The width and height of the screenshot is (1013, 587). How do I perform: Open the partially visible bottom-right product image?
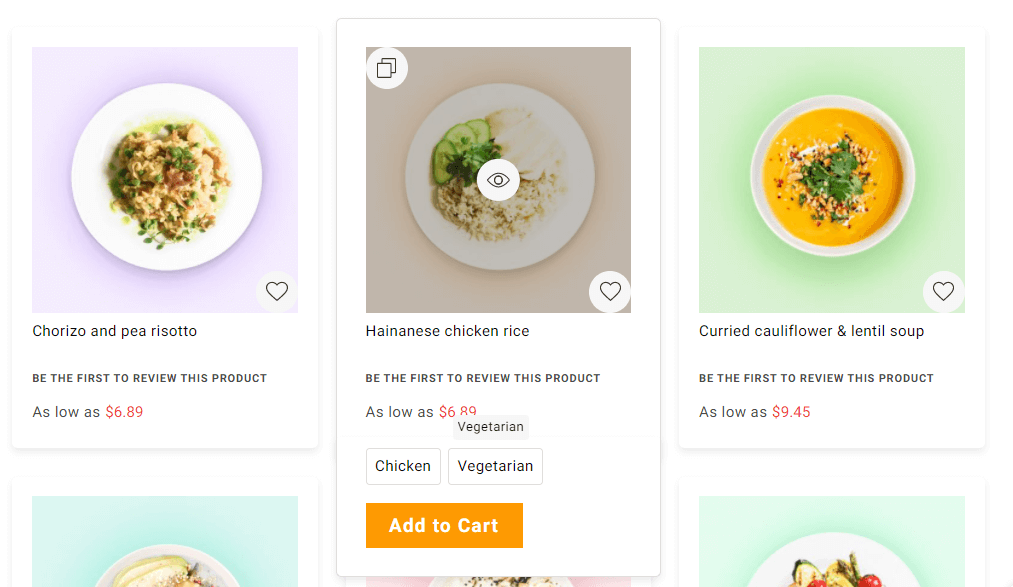(832, 545)
